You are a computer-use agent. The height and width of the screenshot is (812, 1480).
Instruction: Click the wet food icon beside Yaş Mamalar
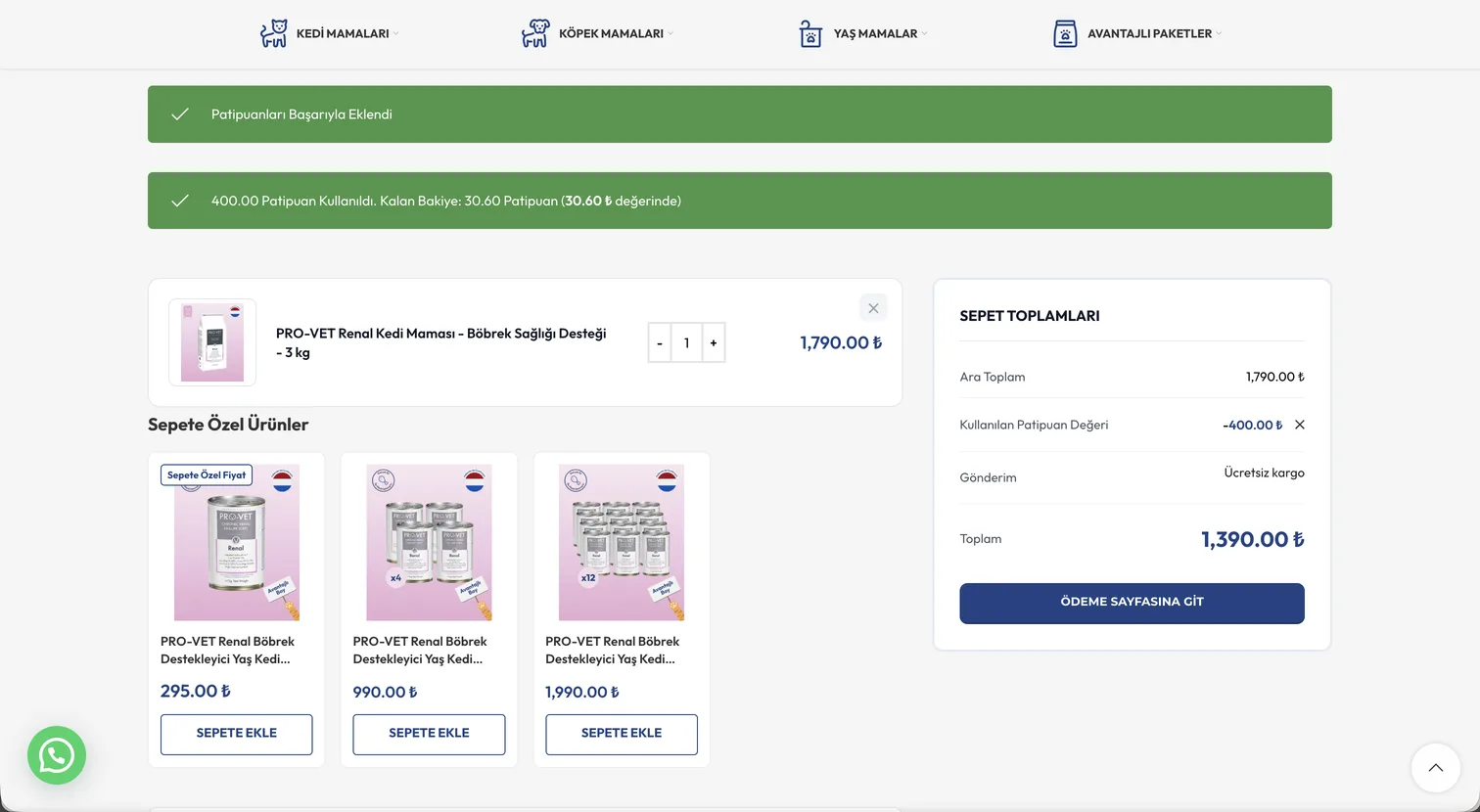click(810, 33)
